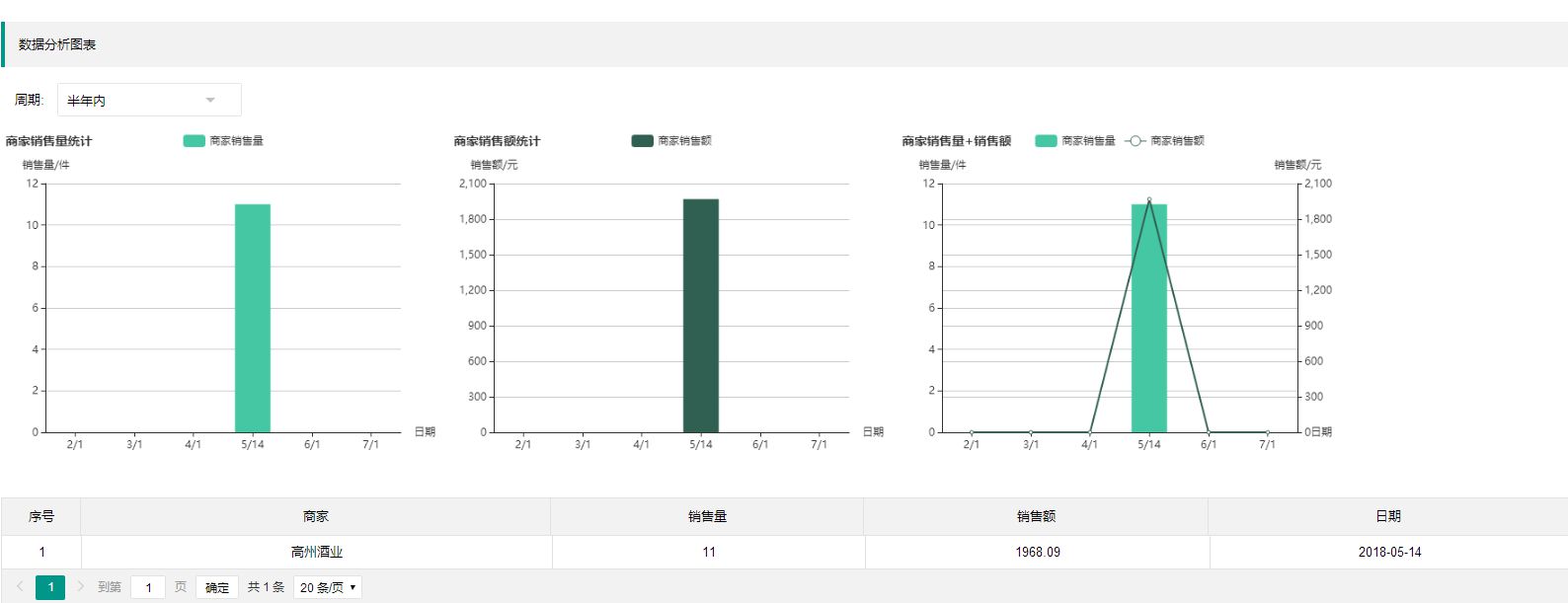1568x603 pixels.
Task: Click the green sales volume bar at 5/14
Action: [253, 318]
